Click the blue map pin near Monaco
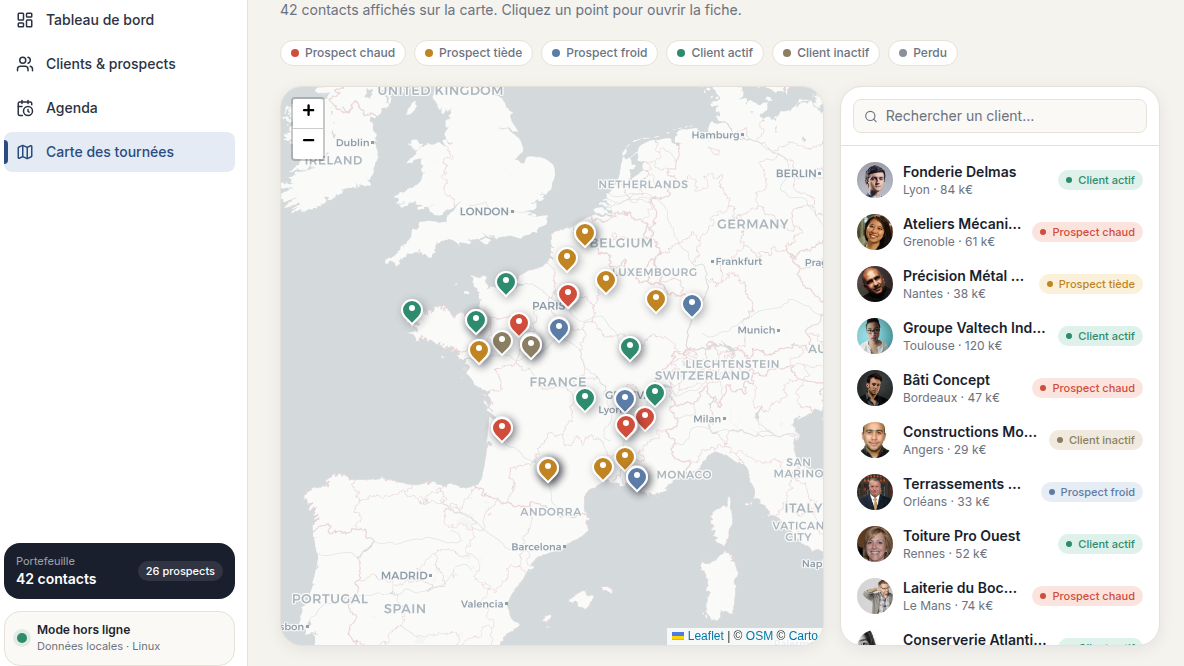This screenshot has height=666, width=1184. click(x=637, y=478)
